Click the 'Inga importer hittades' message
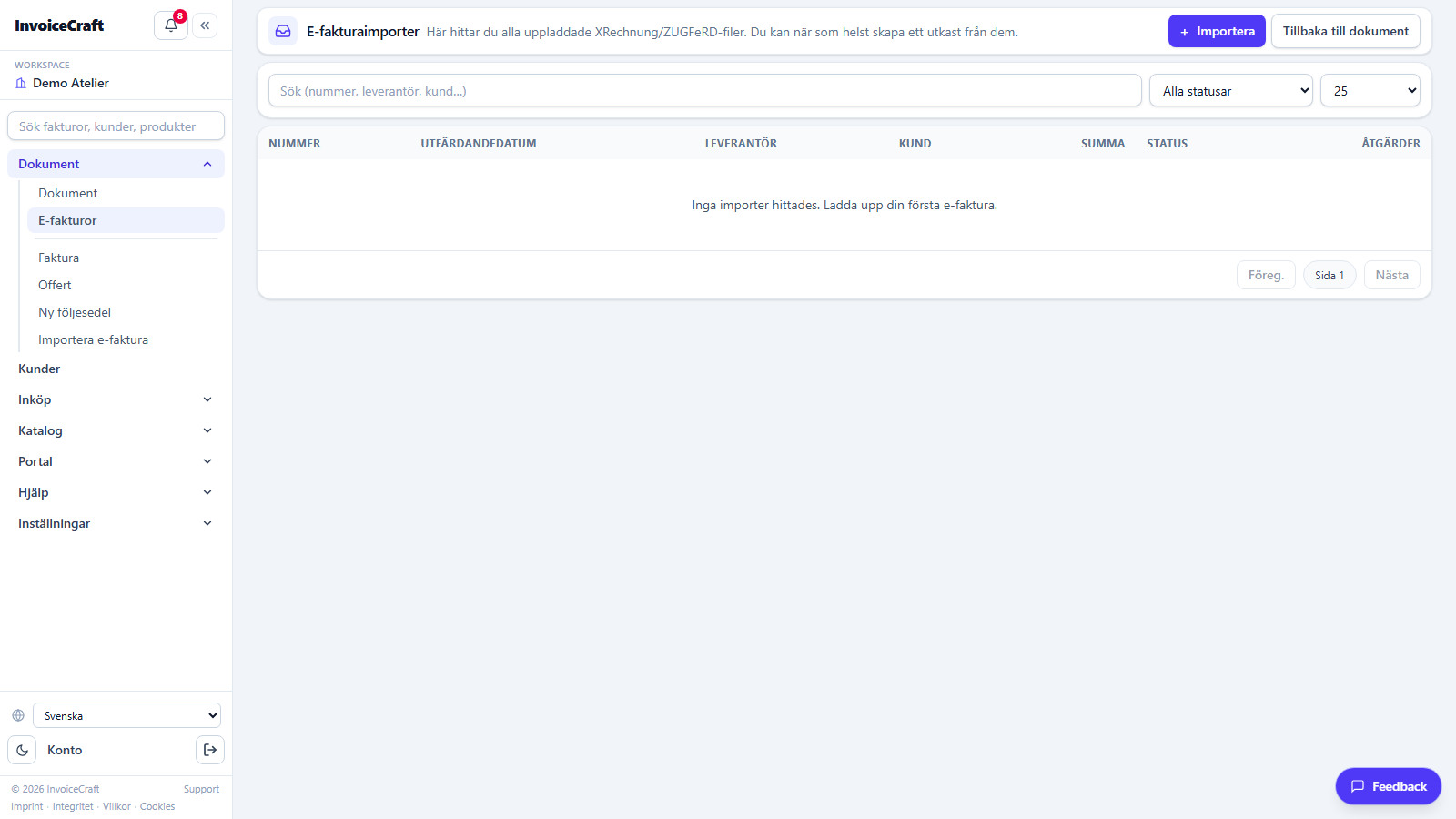Image resolution: width=1456 pixels, height=819 pixels. click(x=844, y=206)
